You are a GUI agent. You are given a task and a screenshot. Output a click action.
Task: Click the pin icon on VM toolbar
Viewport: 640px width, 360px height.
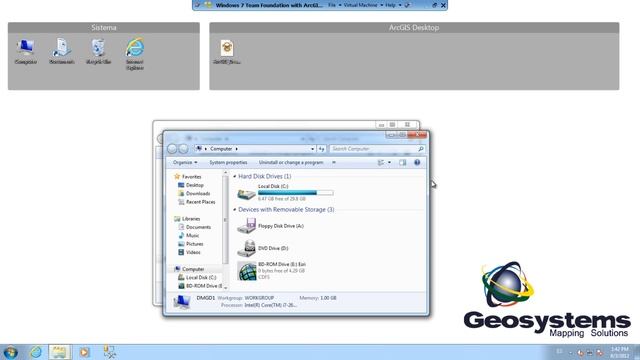pos(198,5)
